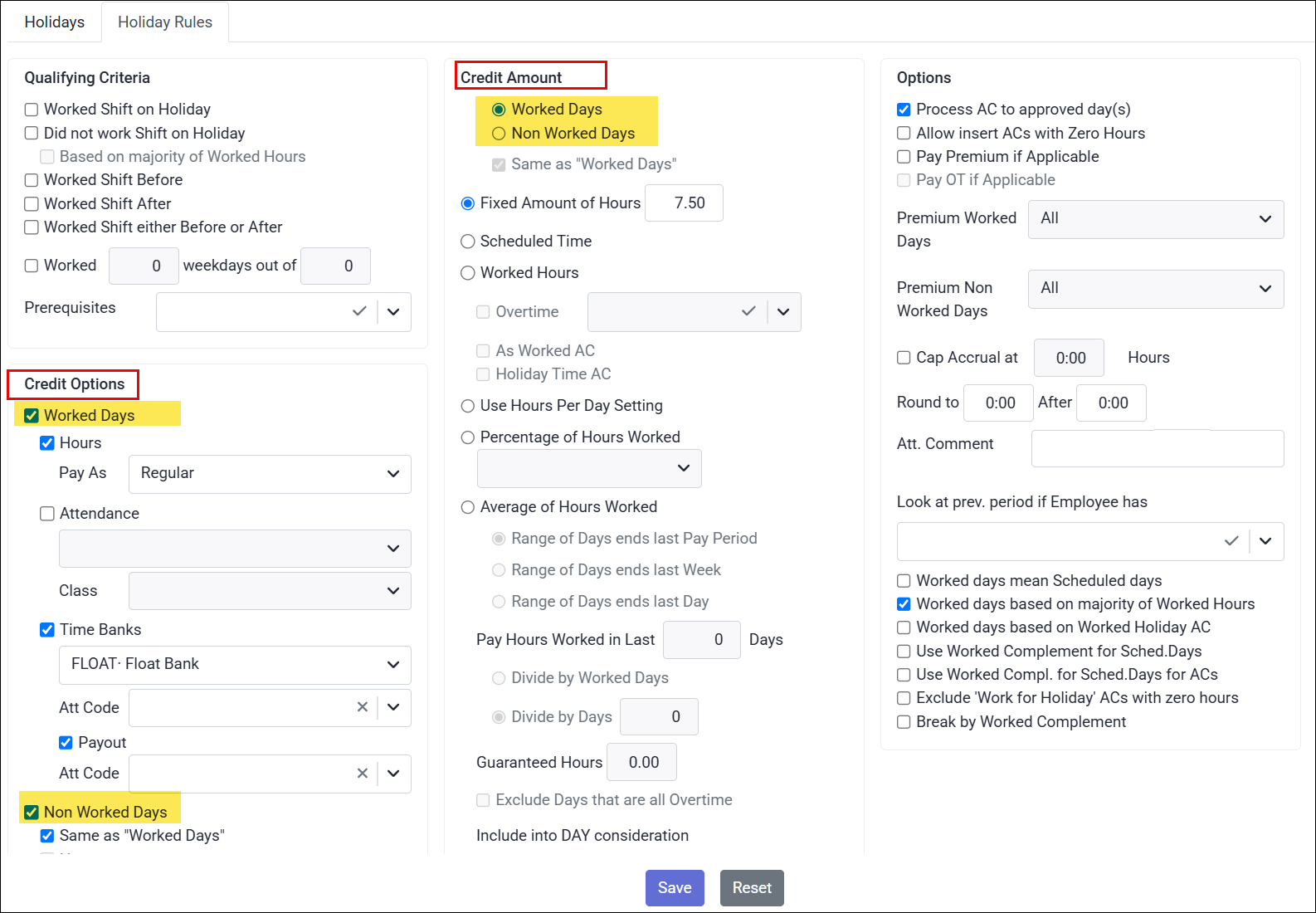This screenshot has width=1316, height=913.
Task: Enable the Worked Shift on Holiday checkbox
Action: [x=32, y=110]
